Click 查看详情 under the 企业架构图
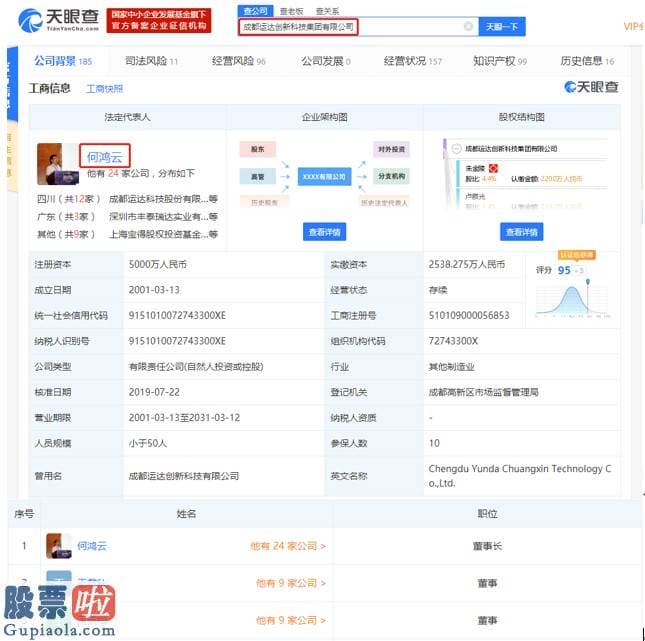This screenshot has width=645, height=641. (x=325, y=232)
